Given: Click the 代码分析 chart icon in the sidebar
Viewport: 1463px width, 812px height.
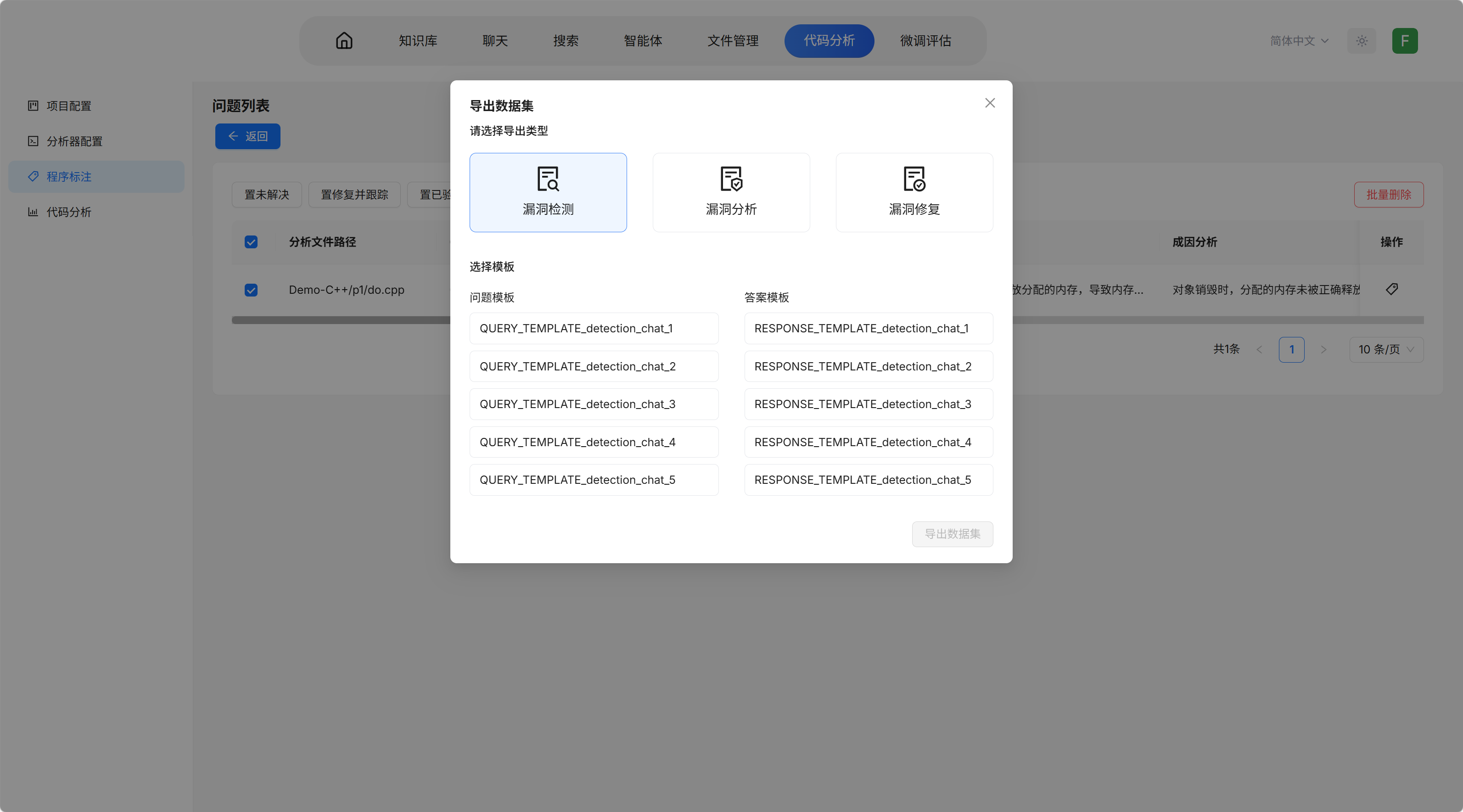Looking at the screenshot, I should (x=33, y=212).
